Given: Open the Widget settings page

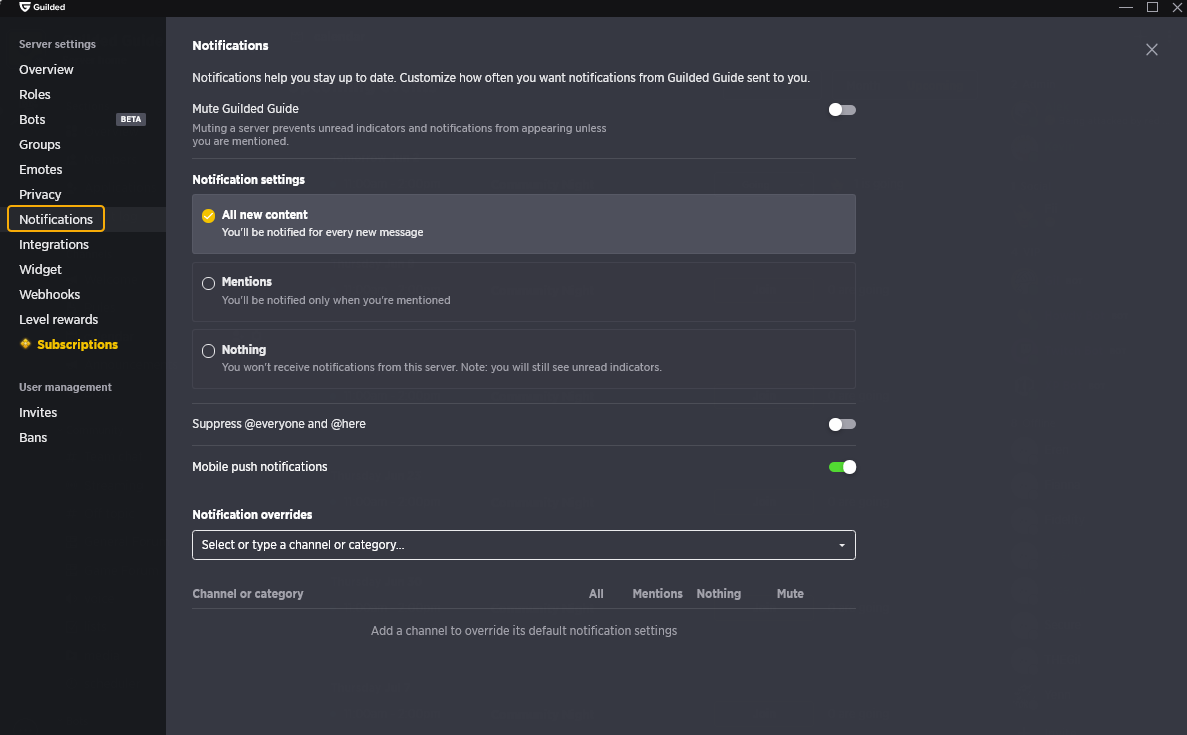Looking at the screenshot, I should pos(40,269).
